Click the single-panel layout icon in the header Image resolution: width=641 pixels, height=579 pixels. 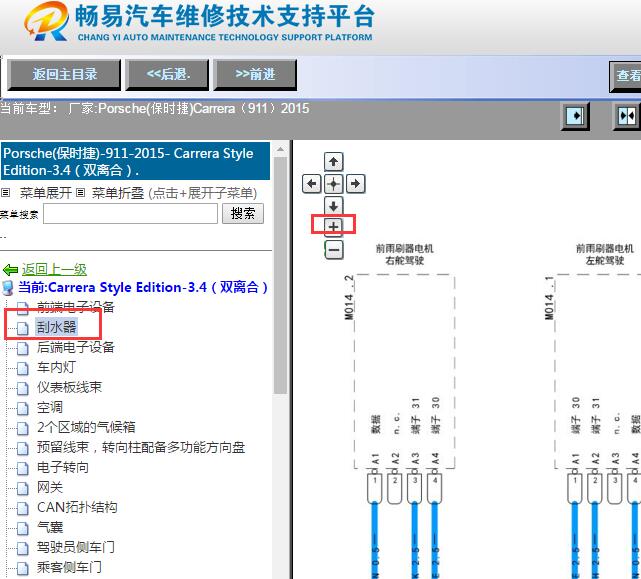[575, 116]
